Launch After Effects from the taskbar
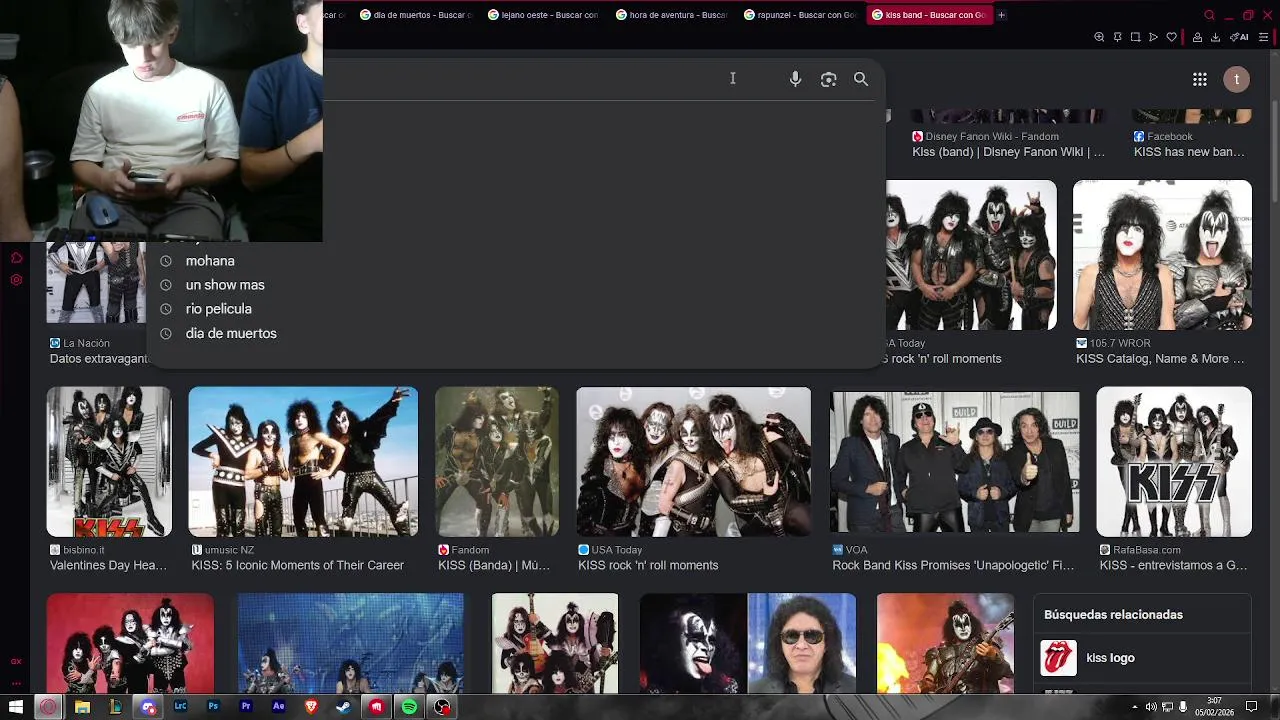 pyautogui.click(x=278, y=707)
